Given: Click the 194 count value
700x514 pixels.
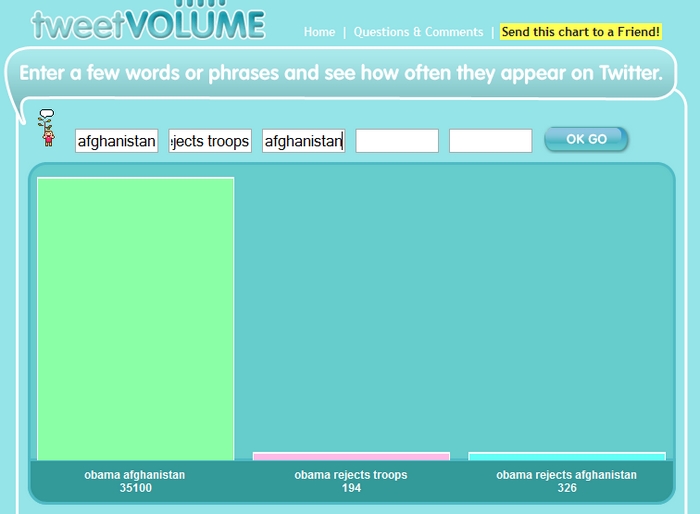Looking at the screenshot, I should 351,488.
